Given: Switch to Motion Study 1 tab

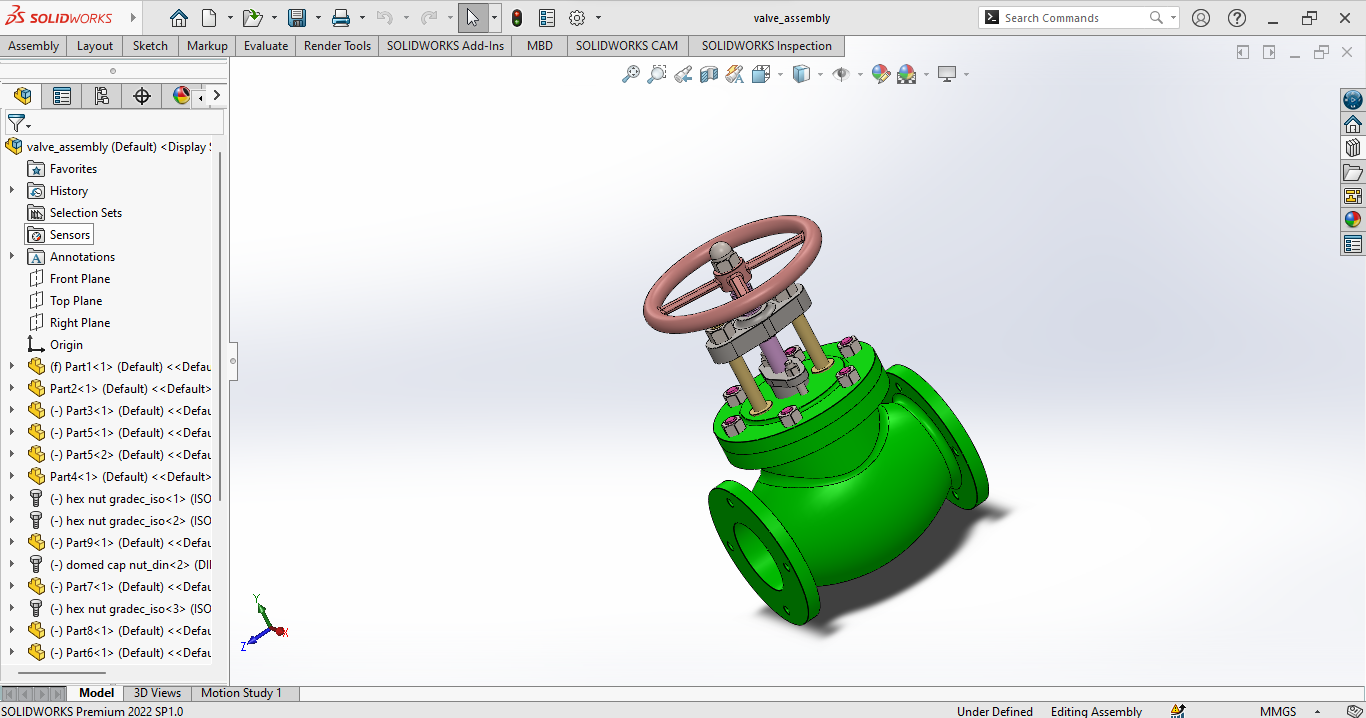Looking at the screenshot, I should pos(241,693).
